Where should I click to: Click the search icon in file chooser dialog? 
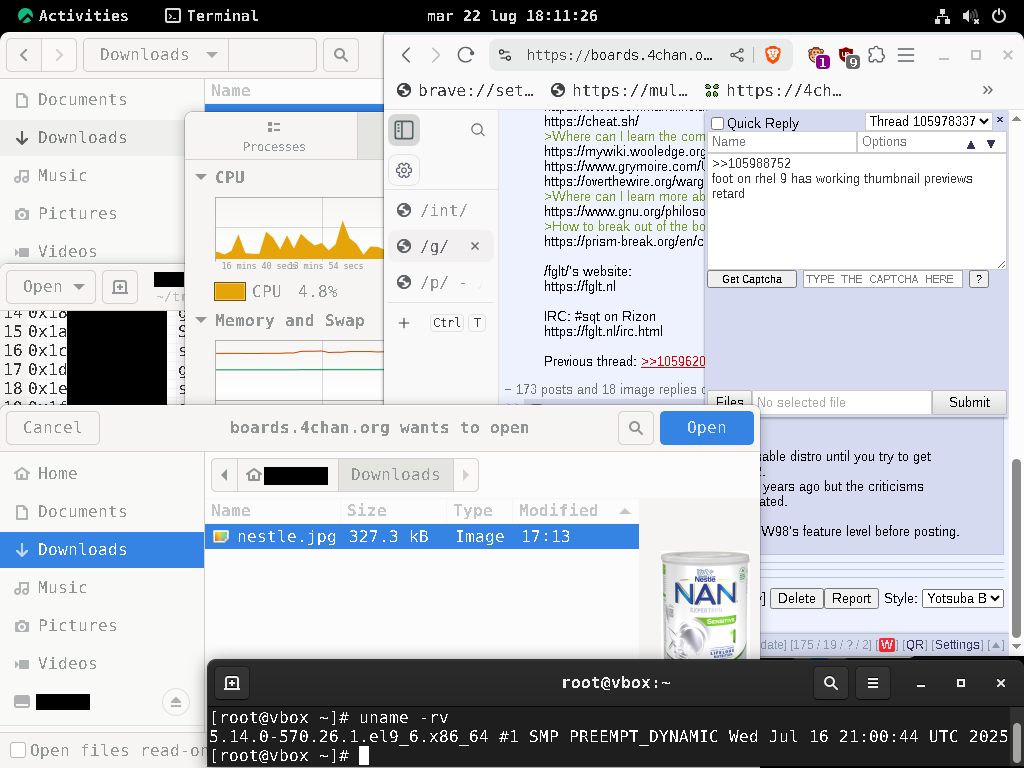click(x=636, y=428)
